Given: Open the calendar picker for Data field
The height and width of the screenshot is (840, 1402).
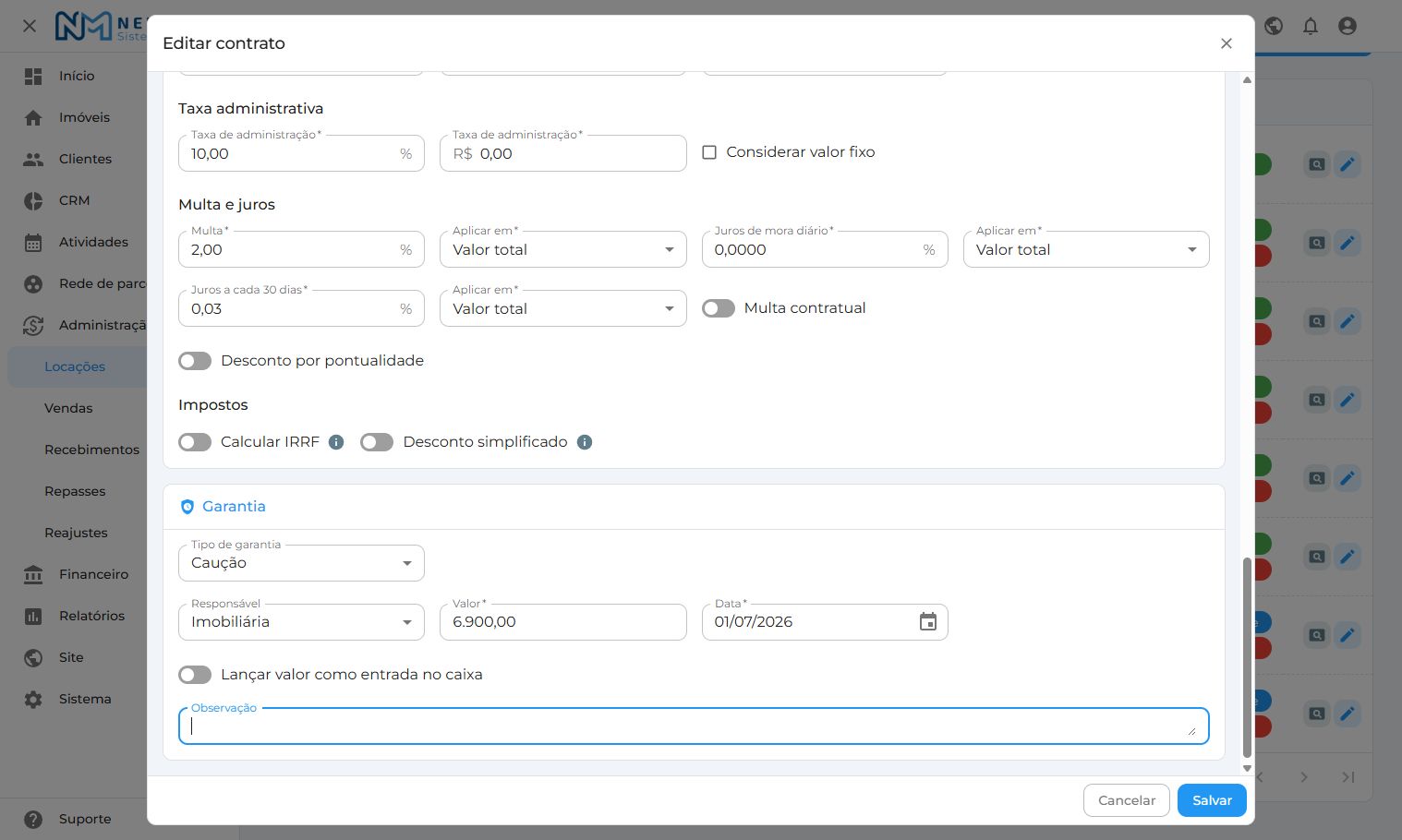Looking at the screenshot, I should 927,622.
